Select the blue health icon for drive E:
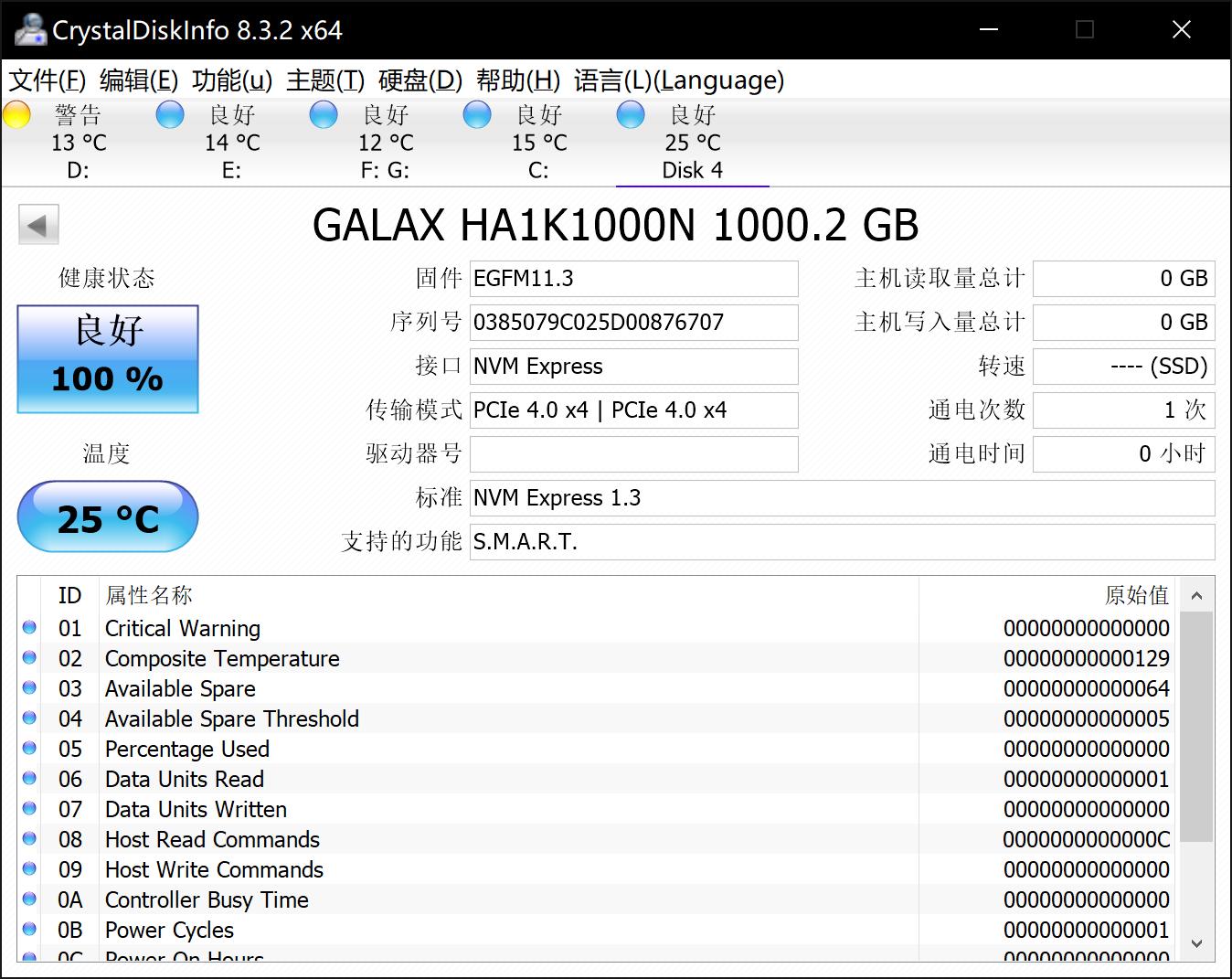This screenshot has width=1232, height=979. 169,114
